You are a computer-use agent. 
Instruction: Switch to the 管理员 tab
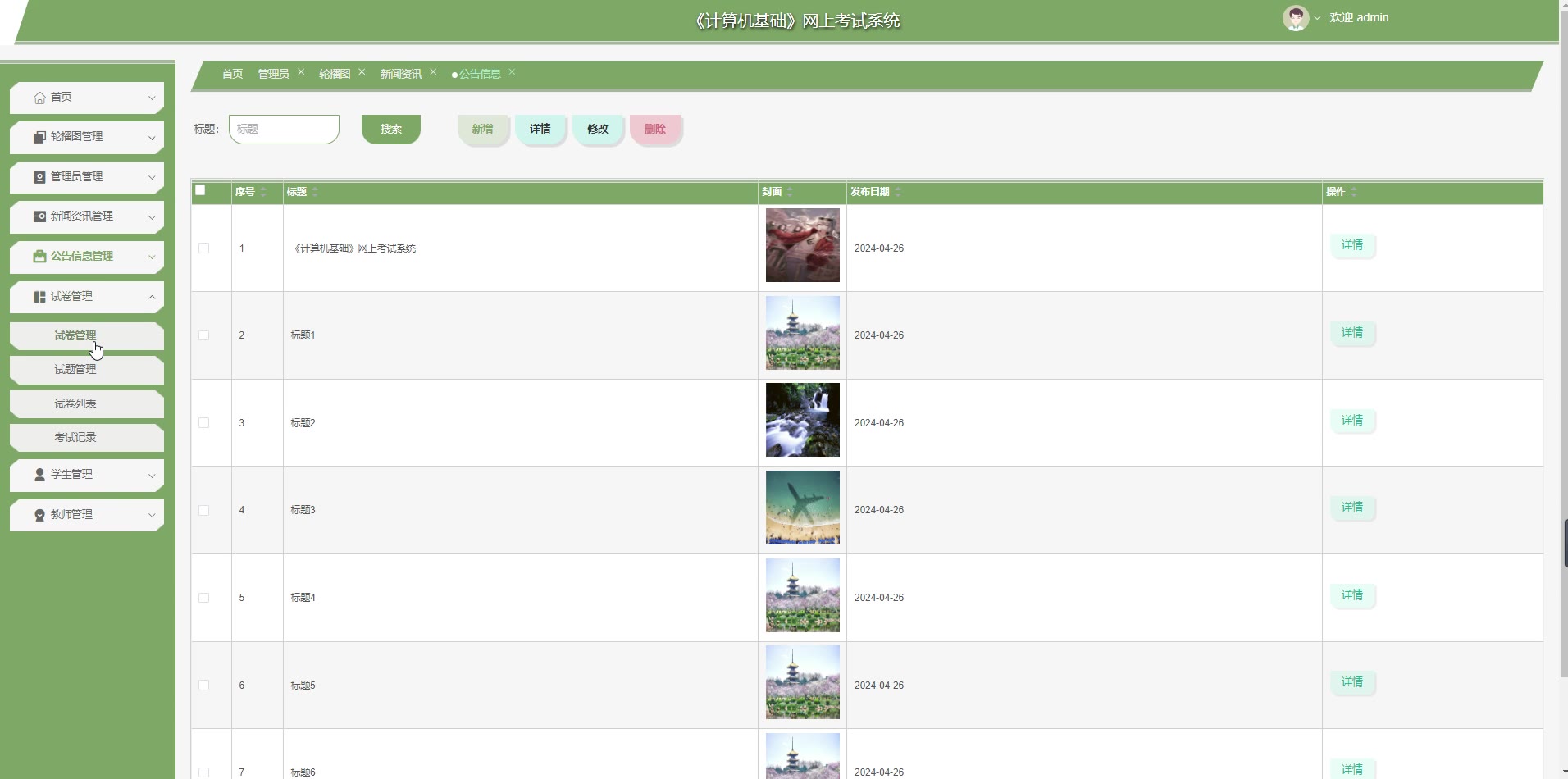(x=273, y=74)
